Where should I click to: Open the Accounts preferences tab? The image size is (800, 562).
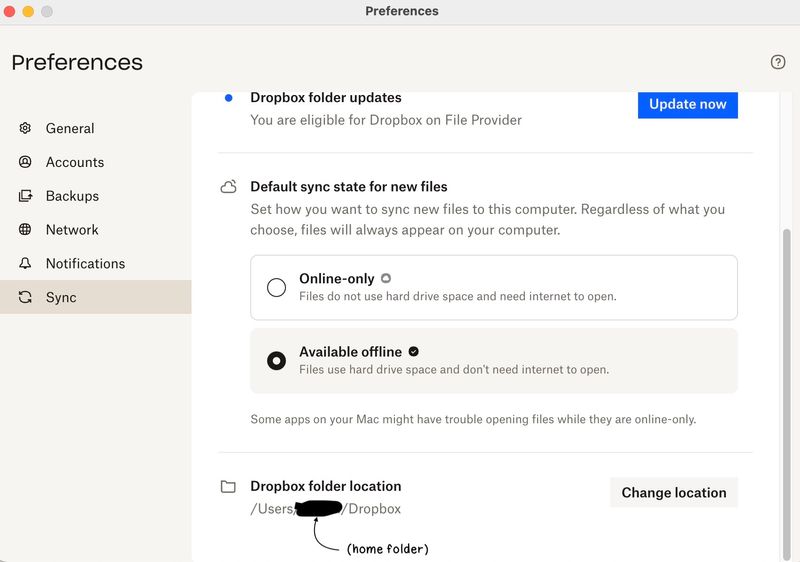point(74,162)
